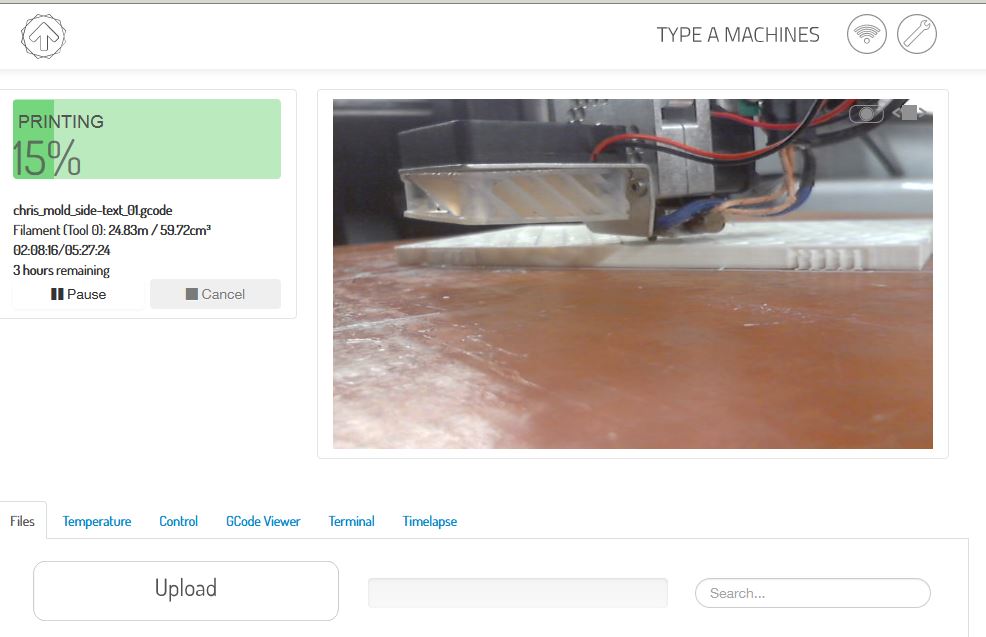
Task: Click the webcam snapshot camera icon
Action: click(866, 114)
